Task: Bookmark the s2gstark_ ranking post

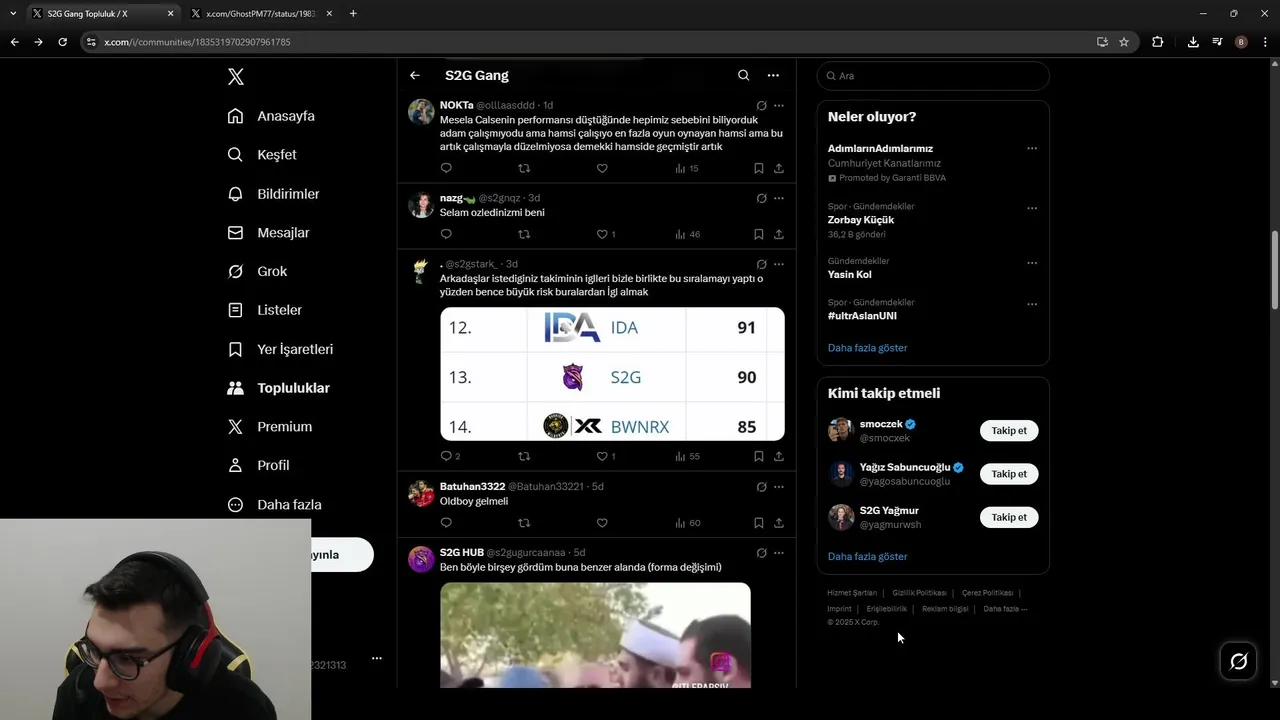Action: point(759,456)
